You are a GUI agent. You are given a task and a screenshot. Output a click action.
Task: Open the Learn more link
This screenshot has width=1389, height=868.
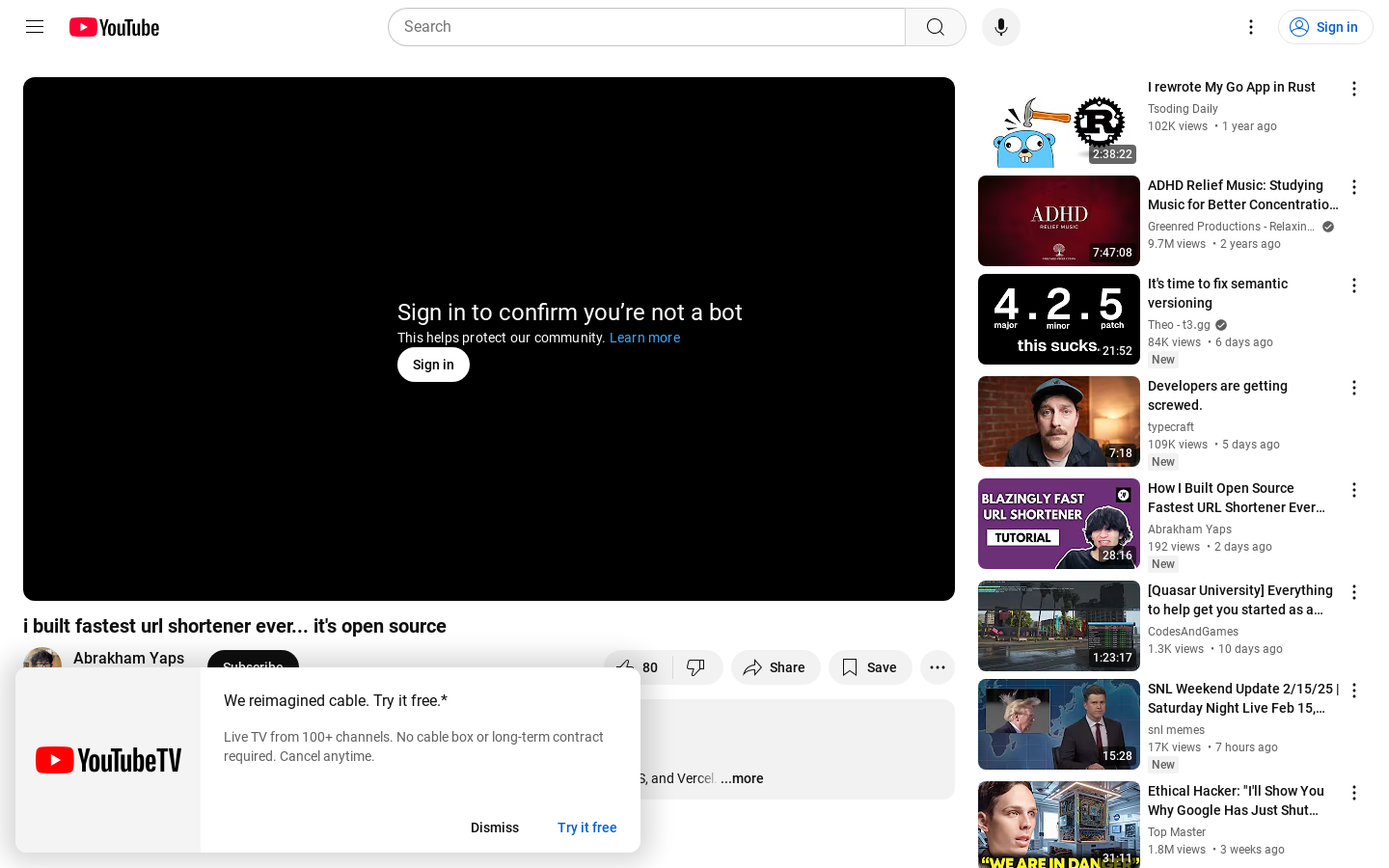(644, 338)
